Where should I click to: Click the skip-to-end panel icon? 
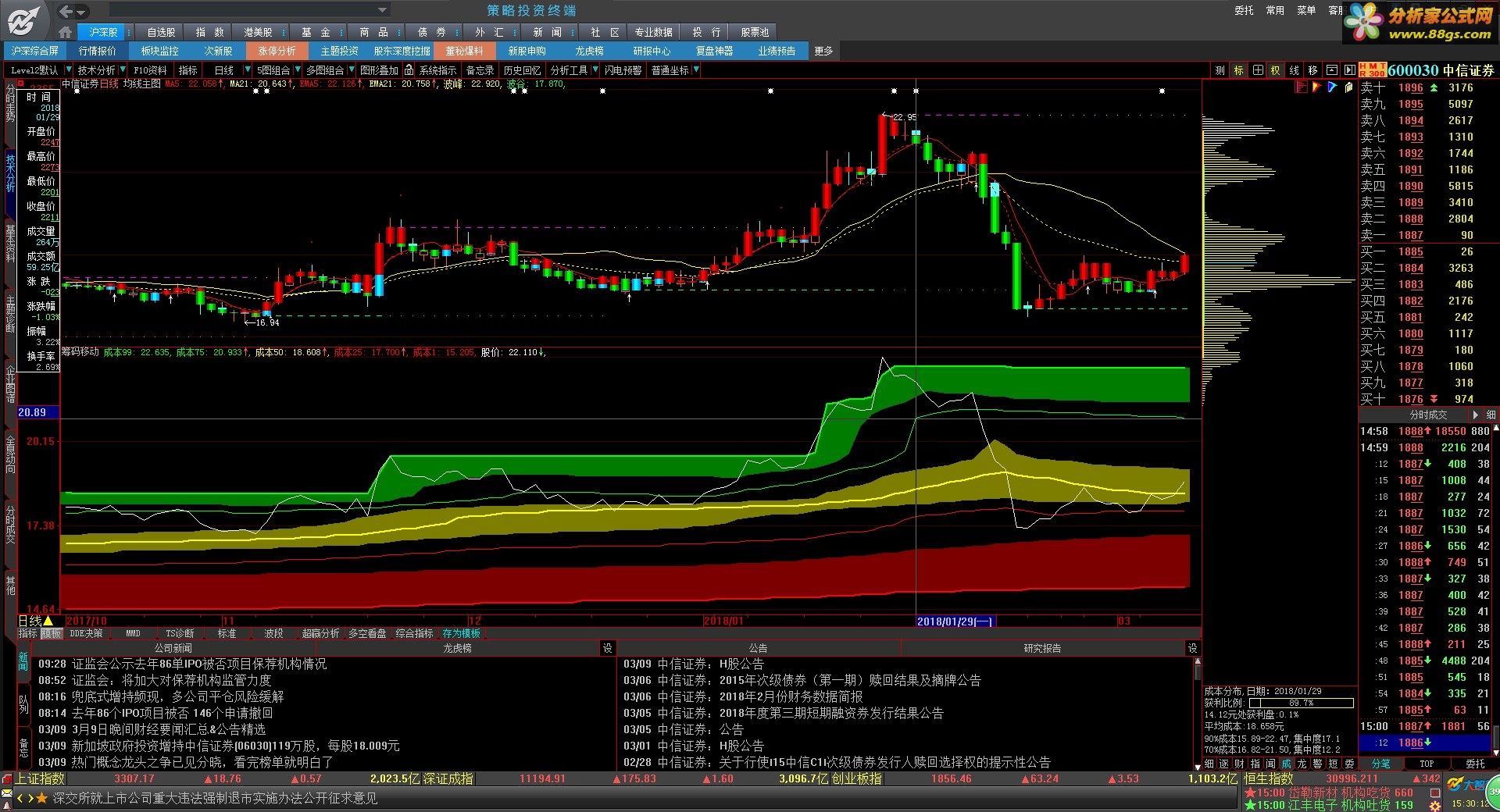pyautogui.click(x=1349, y=70)
